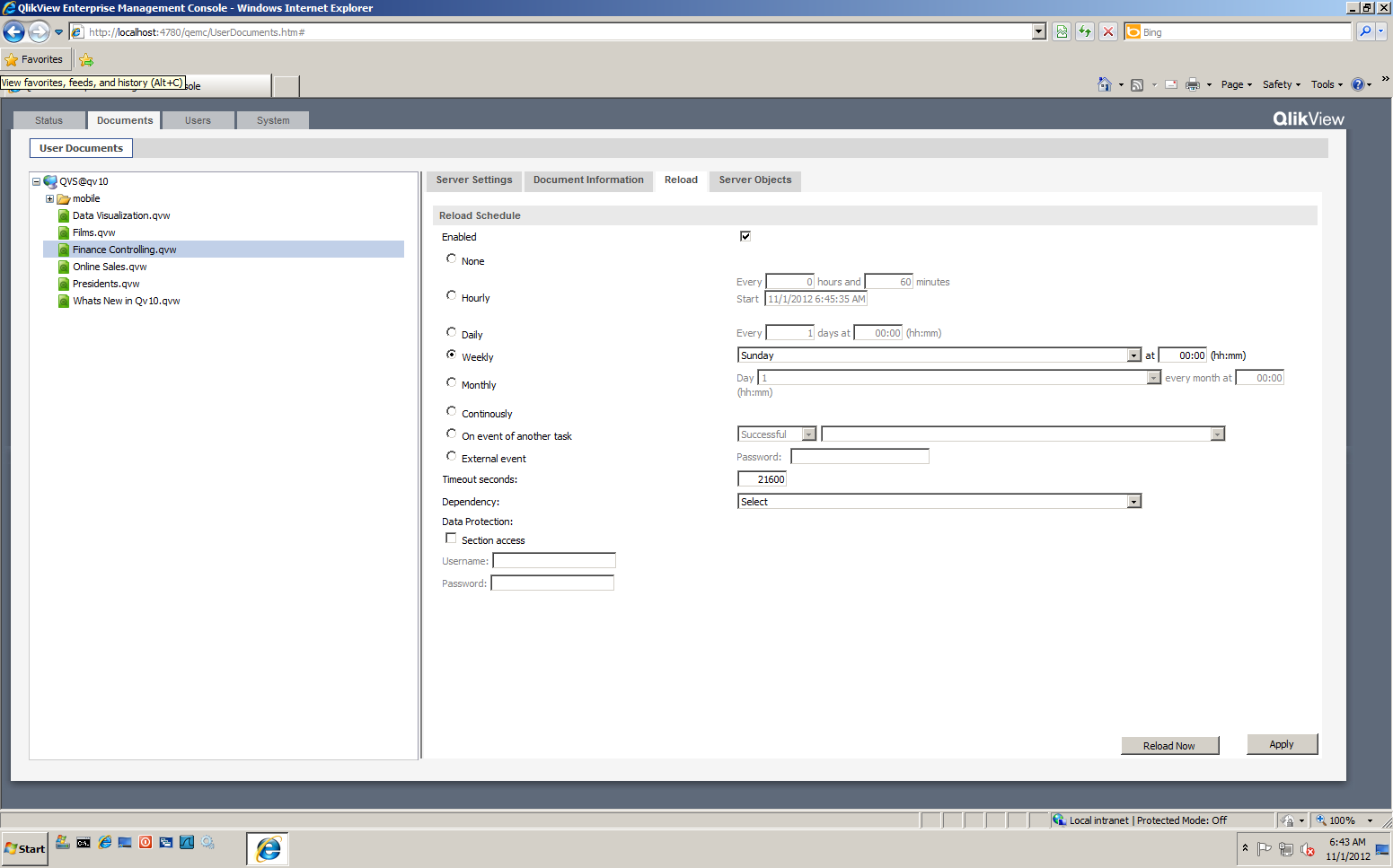Click the Action Center flag tray icon
Image resolution: width=1393 pixels, height=868 pixels.
coord(1265,849)
